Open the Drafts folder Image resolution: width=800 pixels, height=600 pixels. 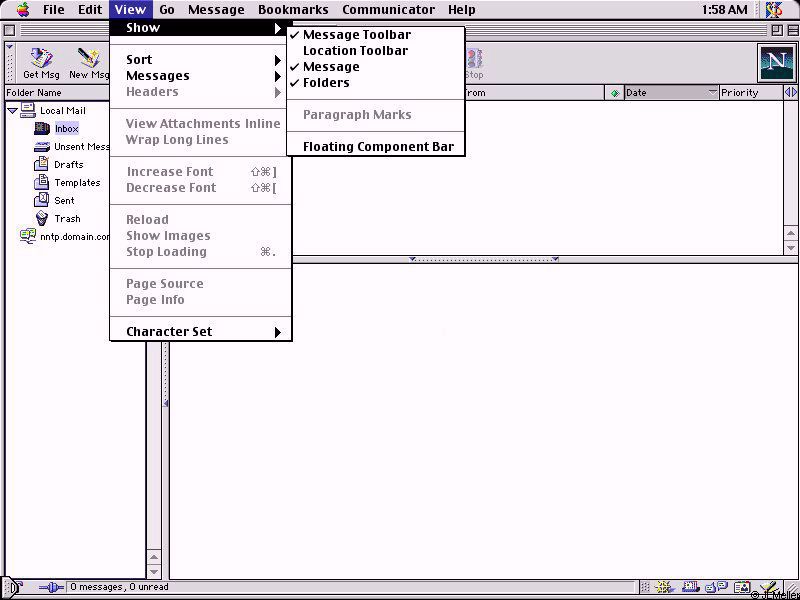[x=68, y=165]
